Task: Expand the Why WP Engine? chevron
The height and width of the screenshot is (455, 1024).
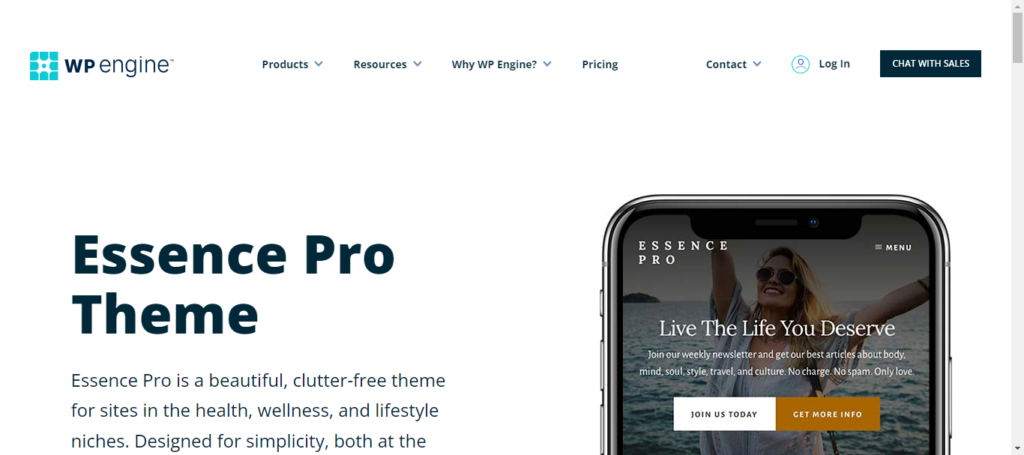Action: click(x=547, y=64)
